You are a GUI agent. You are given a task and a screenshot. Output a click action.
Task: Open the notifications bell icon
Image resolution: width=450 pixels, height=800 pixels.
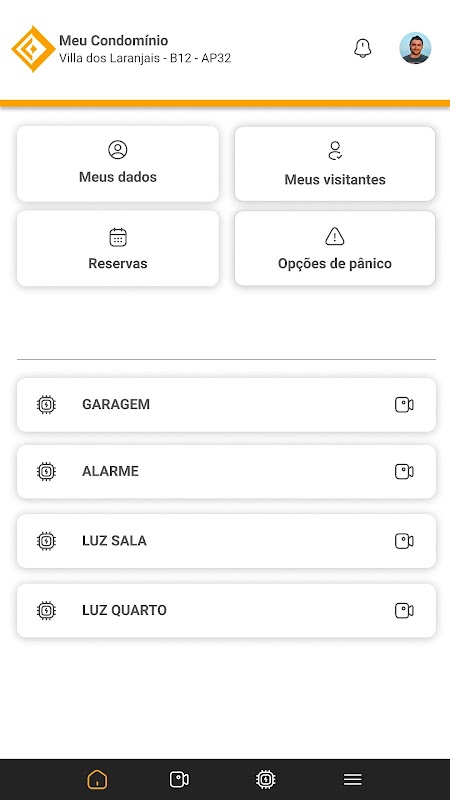tap(362, 48)
